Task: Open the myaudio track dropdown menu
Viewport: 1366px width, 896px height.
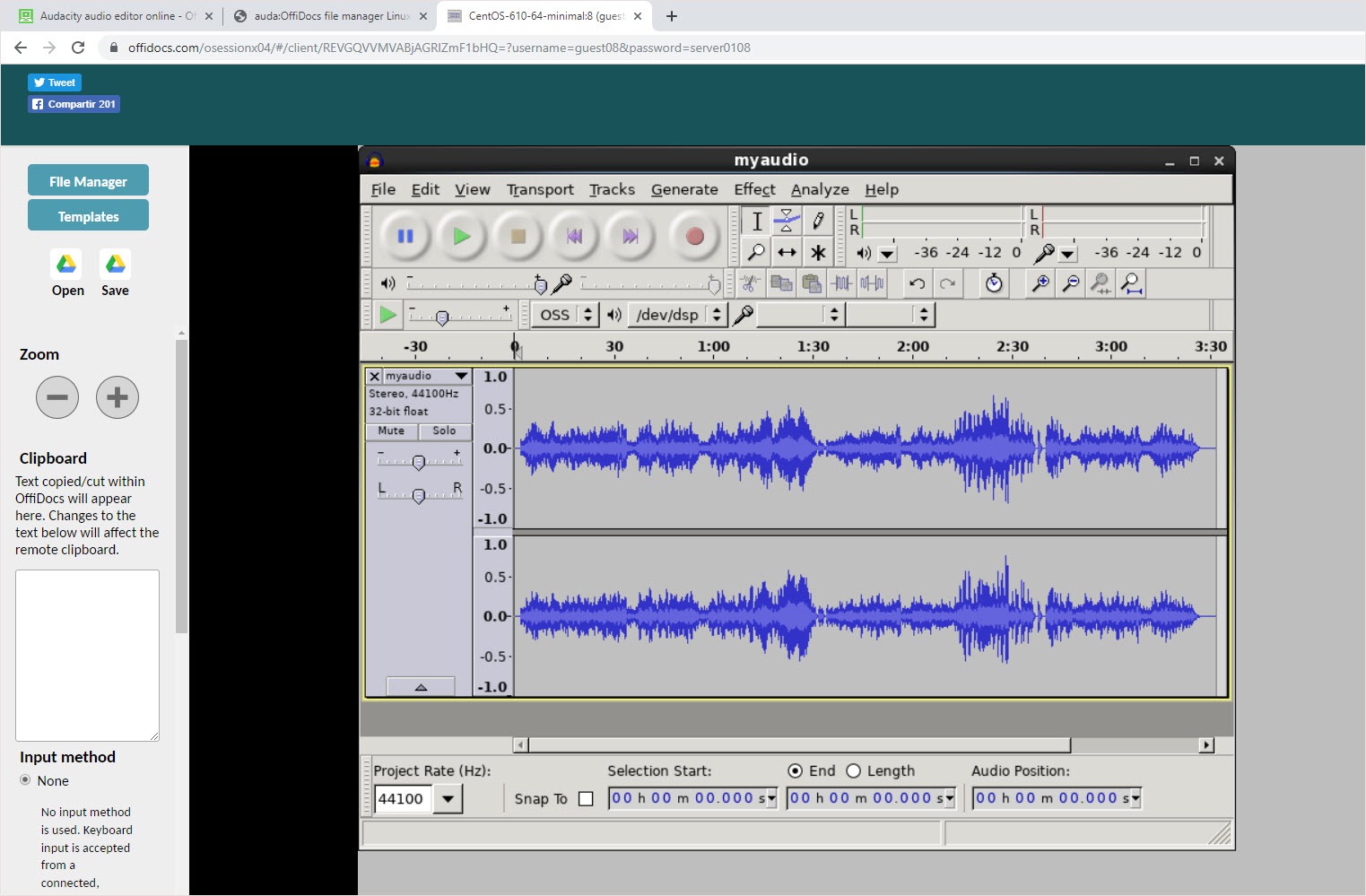Action: (x=461, y=376)
